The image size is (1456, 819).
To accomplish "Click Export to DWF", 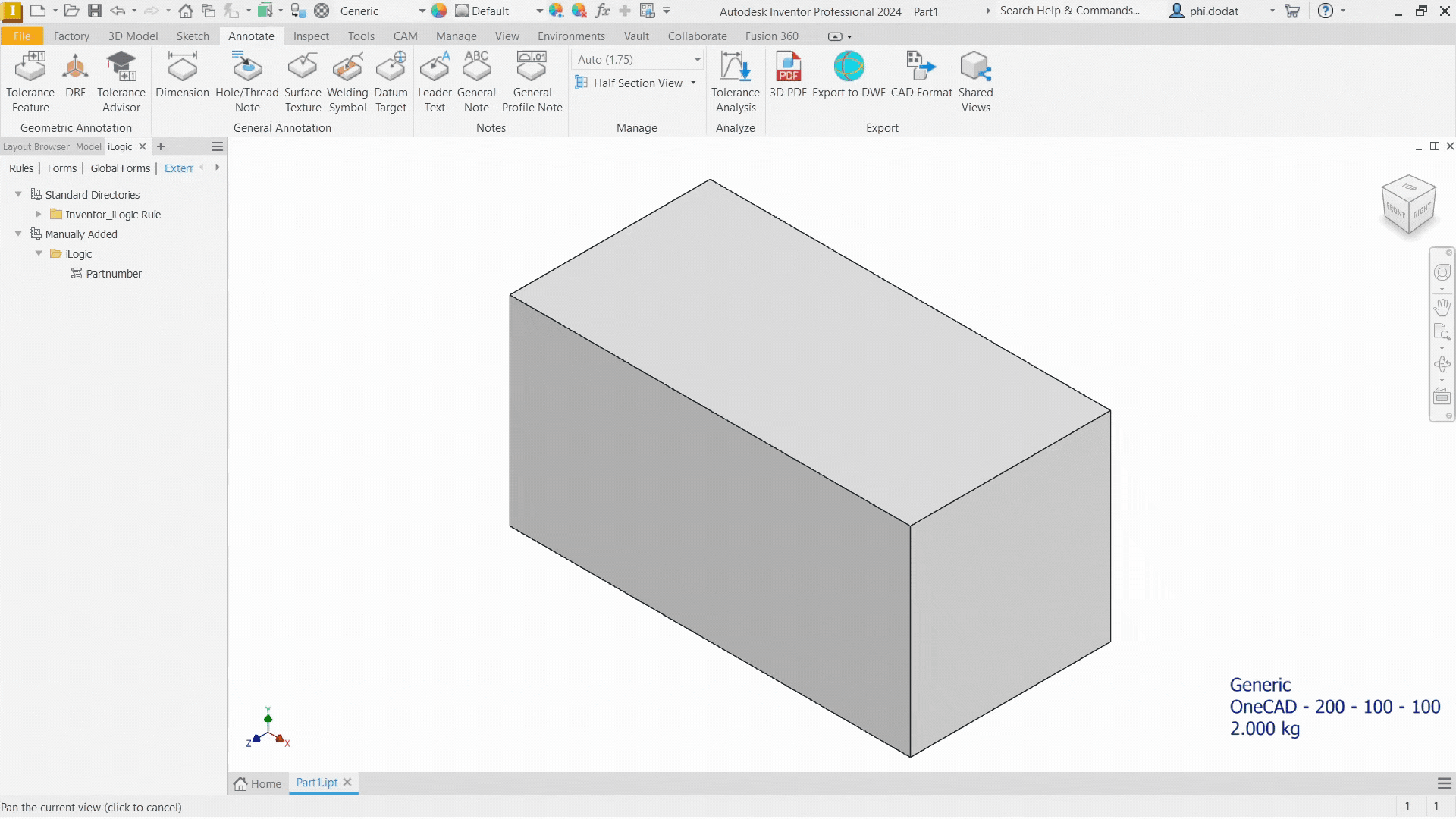I will 849,74.
